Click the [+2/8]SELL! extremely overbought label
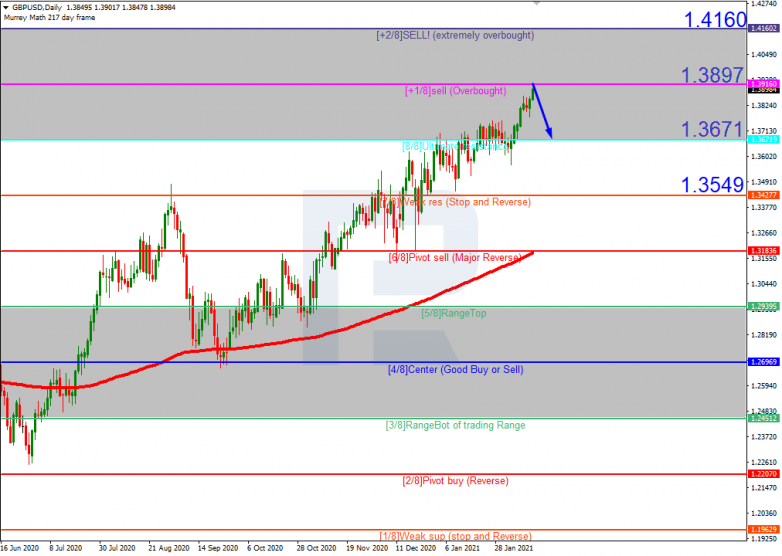Screen dimensions: 782x556 pos(455,35)
